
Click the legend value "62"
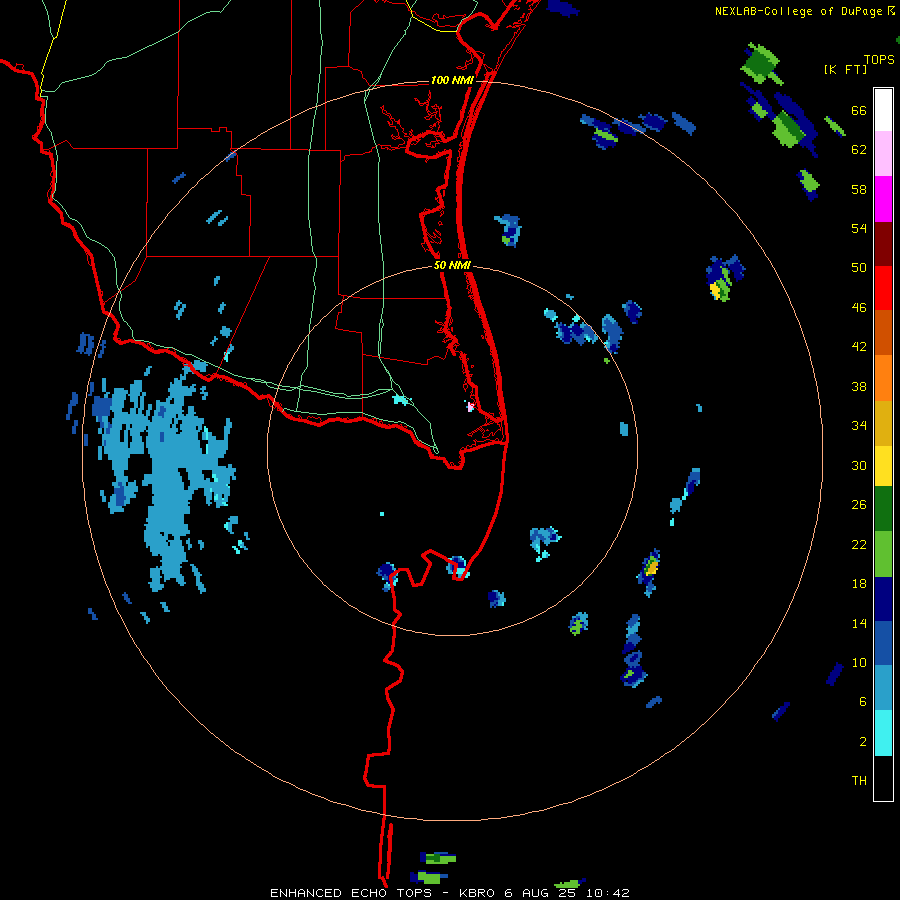pyautogui.click(x=859, y=150)
